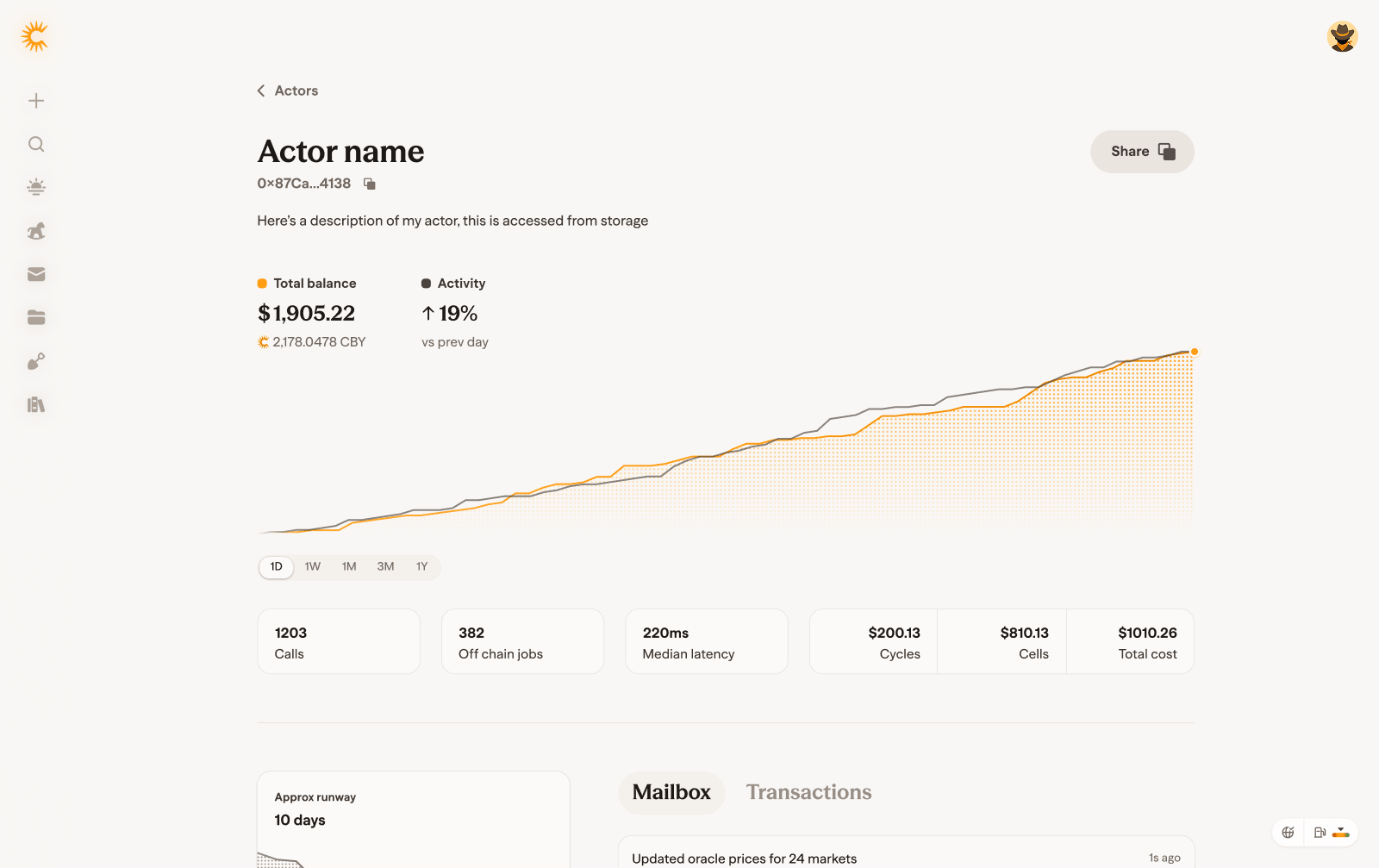This screenshot has height=868, width=1379.
Task: Open the gas pump fee gauge dropdown
Action: 1332,833
